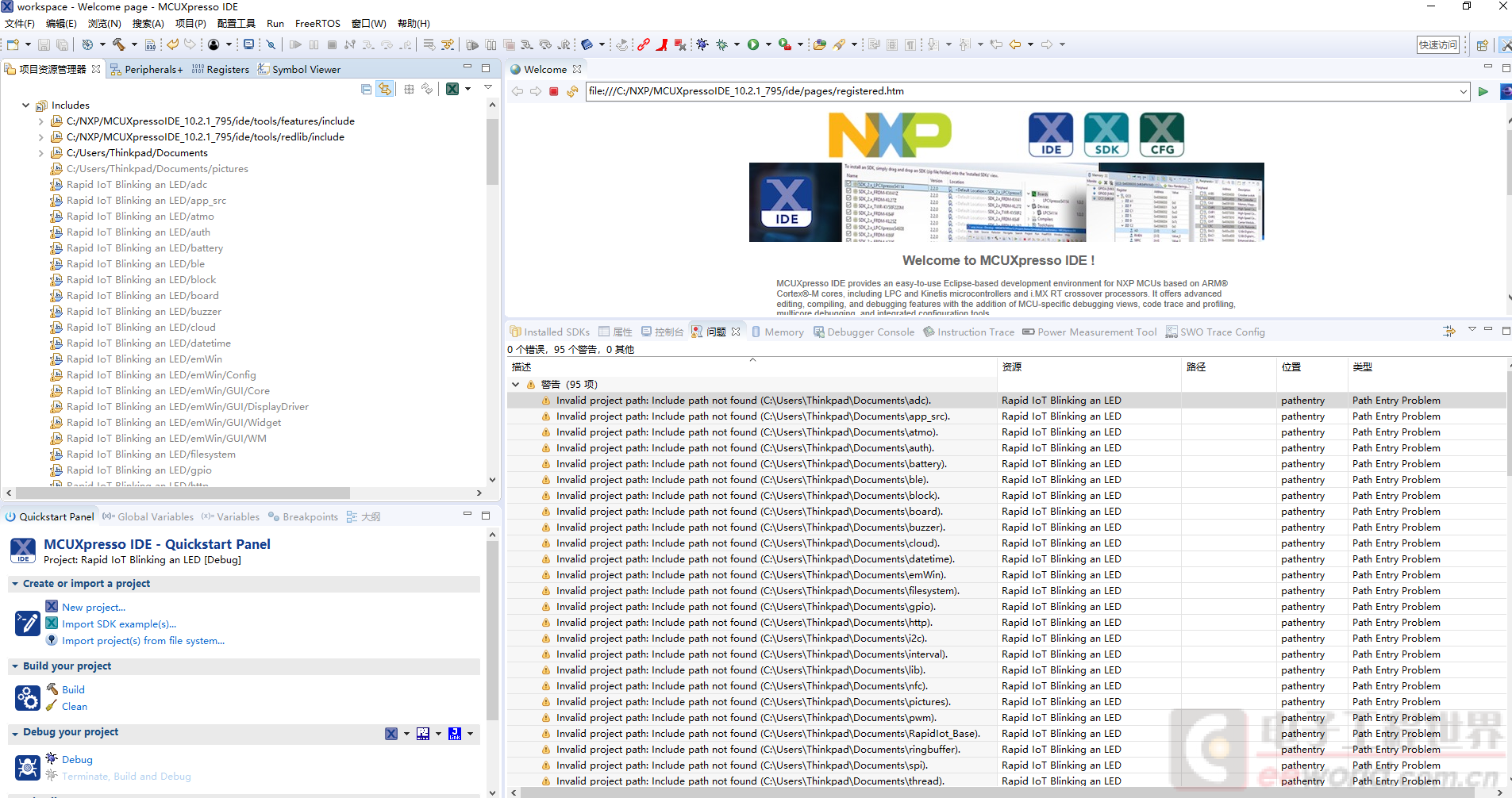
Task: Collapse the Create or import a project section
Action: (15, 584)
